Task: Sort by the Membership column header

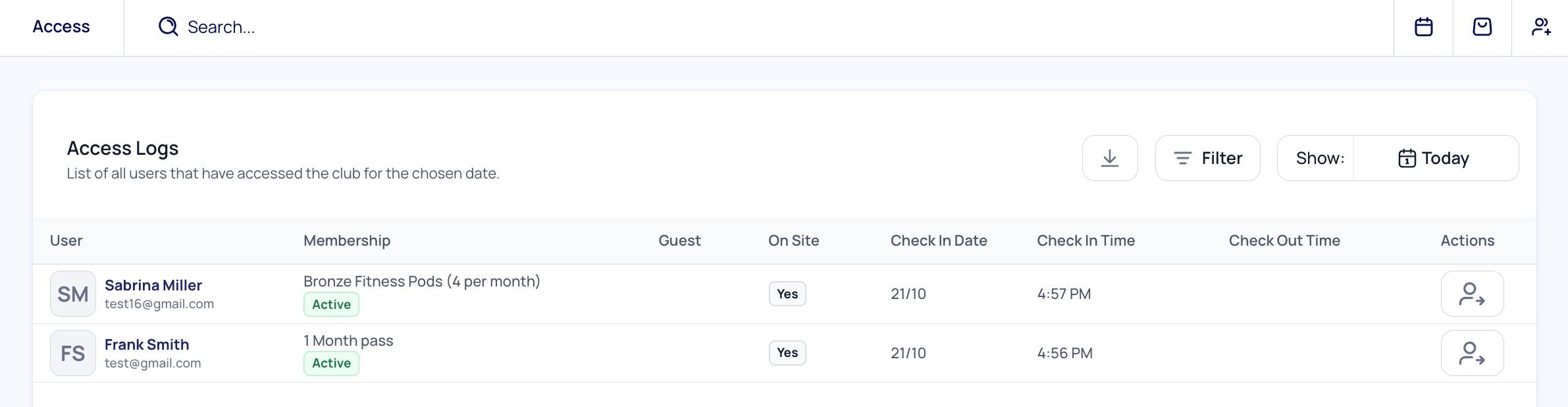Action: pyautogui.click(x=347, y=240)
